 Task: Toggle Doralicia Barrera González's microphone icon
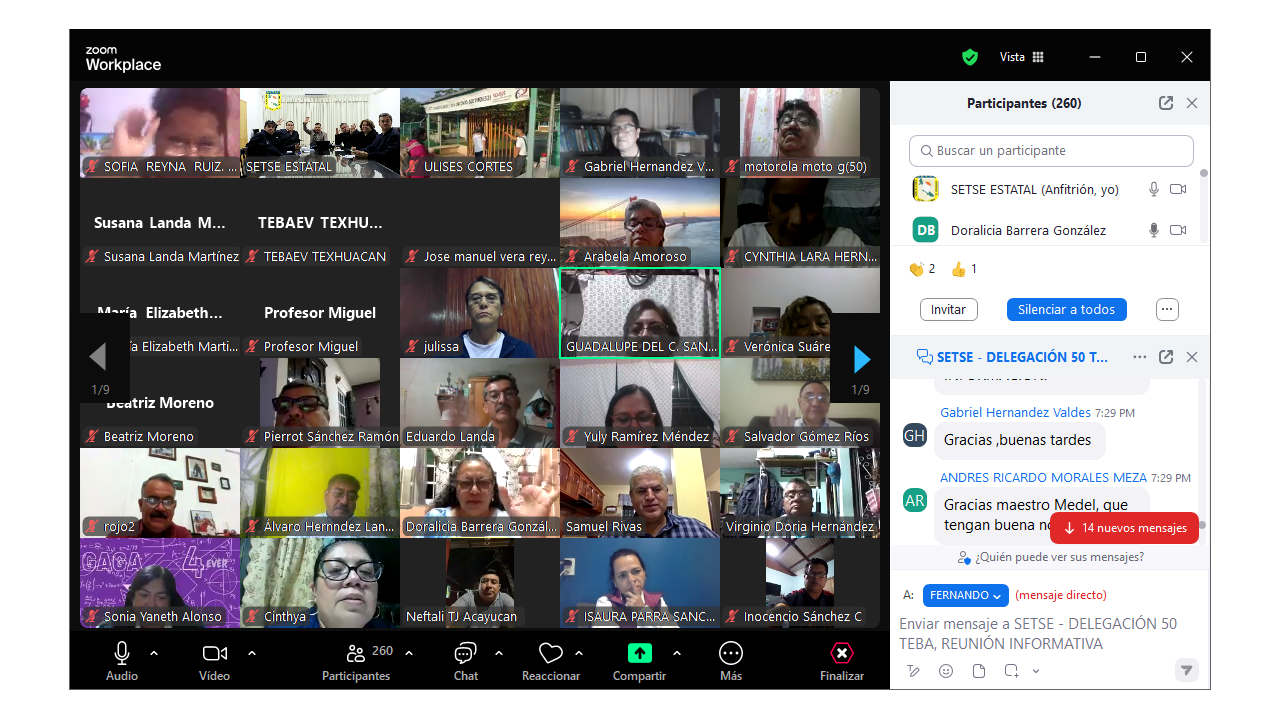point(1153,230)
